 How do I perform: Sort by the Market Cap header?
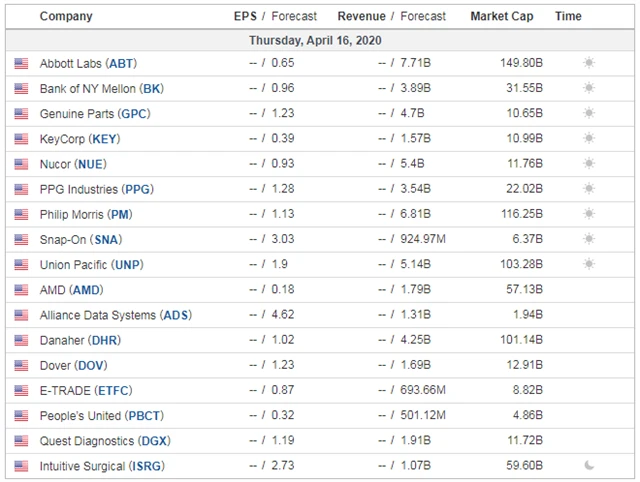tap(501, 16)
